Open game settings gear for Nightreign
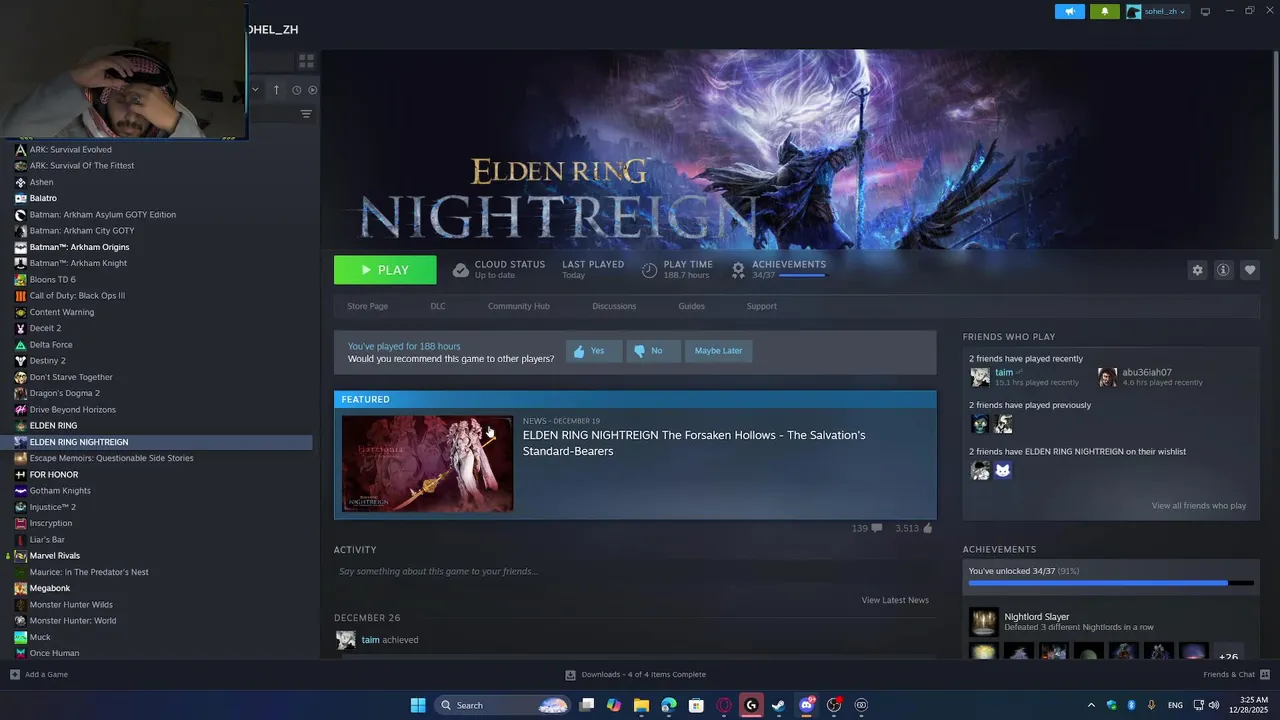Screen dimensions: 1280x720 (x=1197, y=270)
